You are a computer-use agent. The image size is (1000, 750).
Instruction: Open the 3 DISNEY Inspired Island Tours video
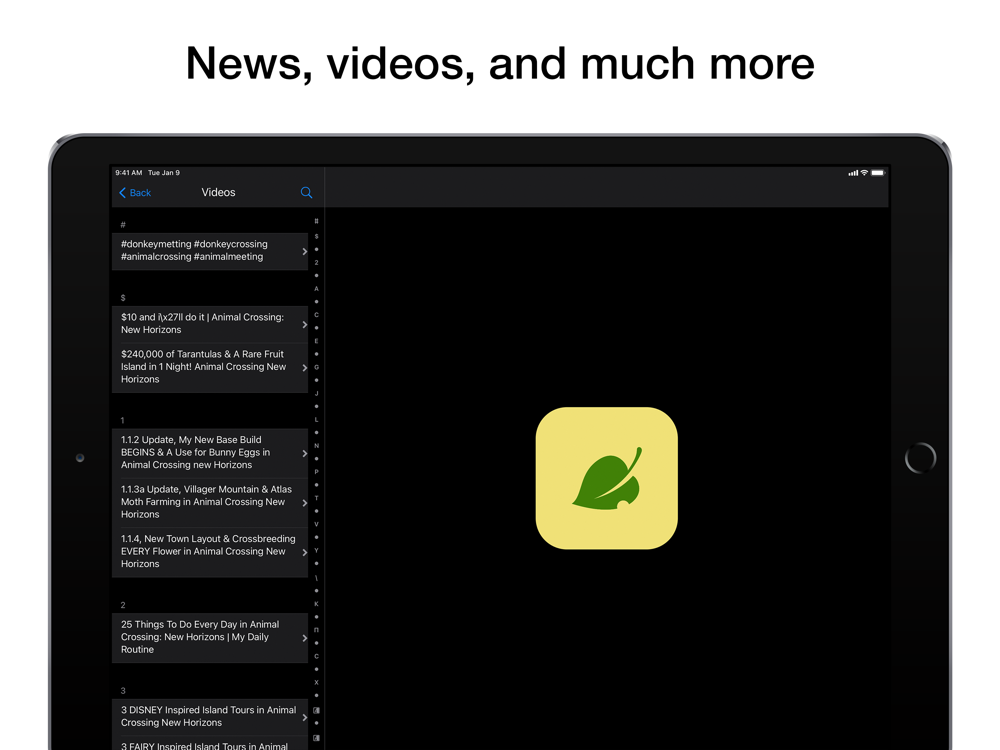click(210, 716)
